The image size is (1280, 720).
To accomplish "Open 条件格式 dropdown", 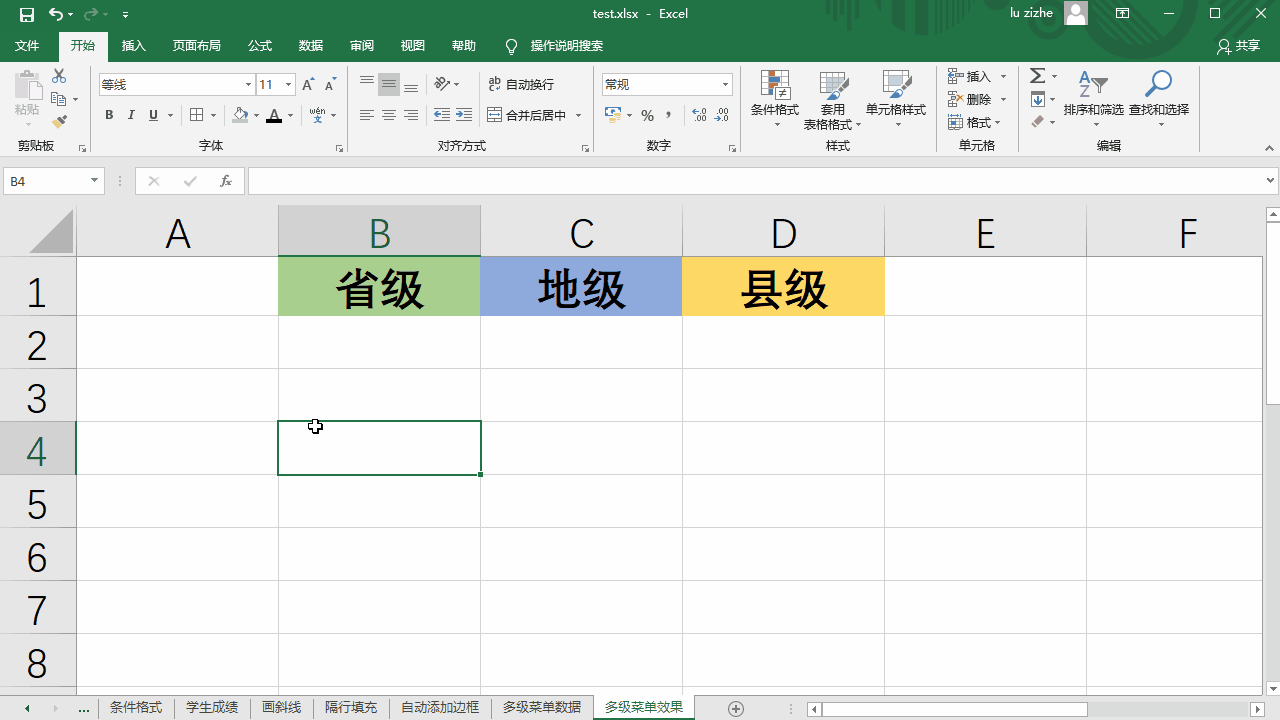I will [x=775, y=98].
